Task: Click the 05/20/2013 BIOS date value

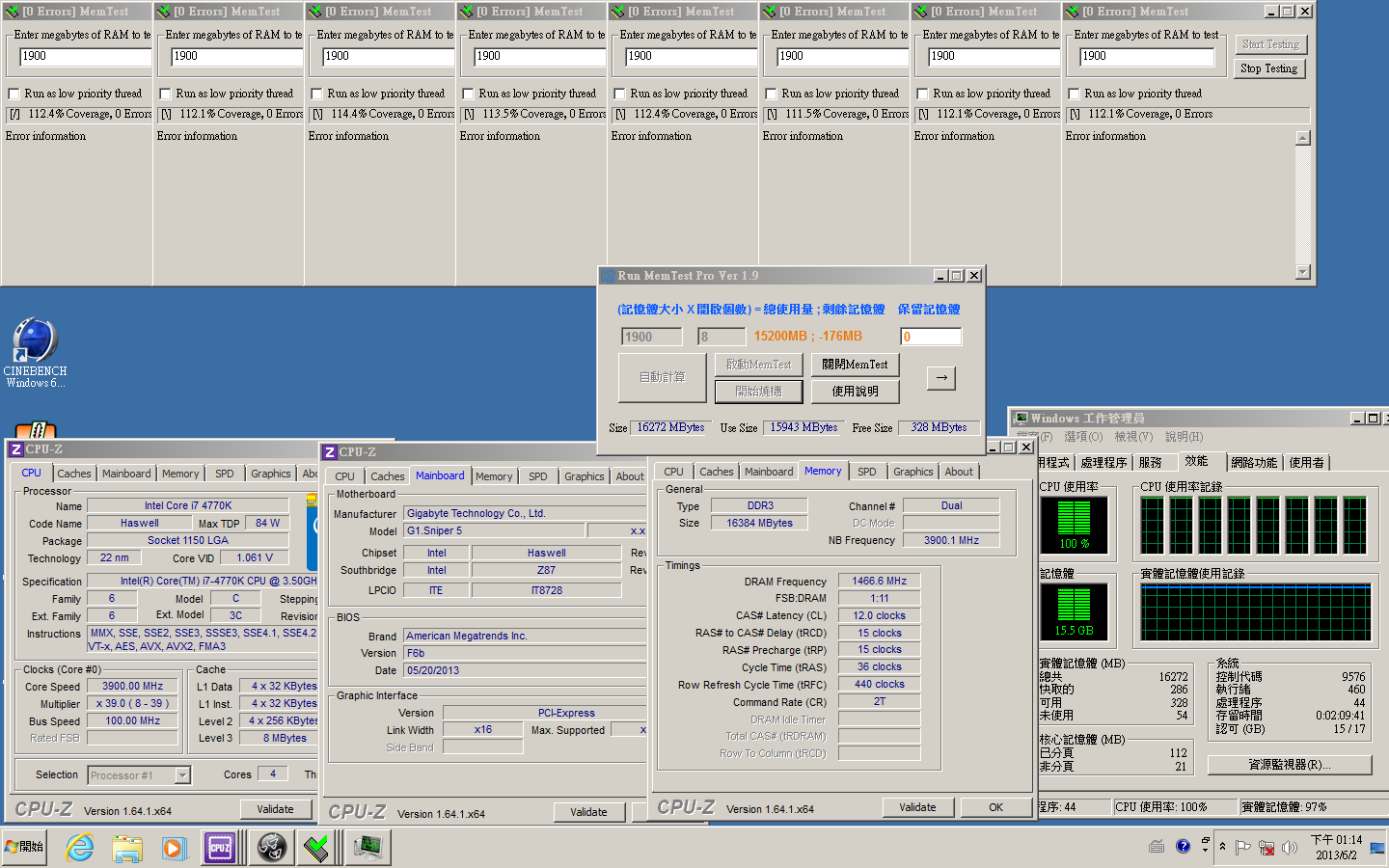Action: (x=526, y=670)
